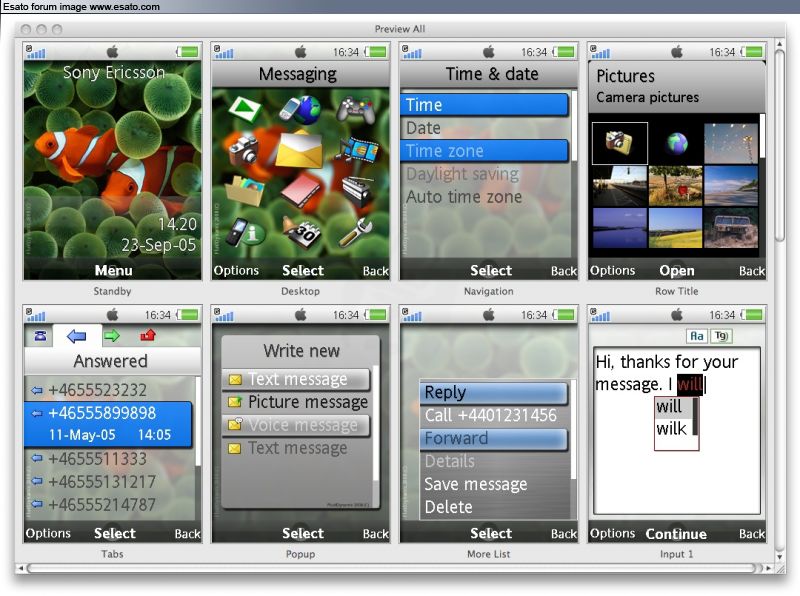Open the calendar organizer icon showing 30

click(302, 232)
